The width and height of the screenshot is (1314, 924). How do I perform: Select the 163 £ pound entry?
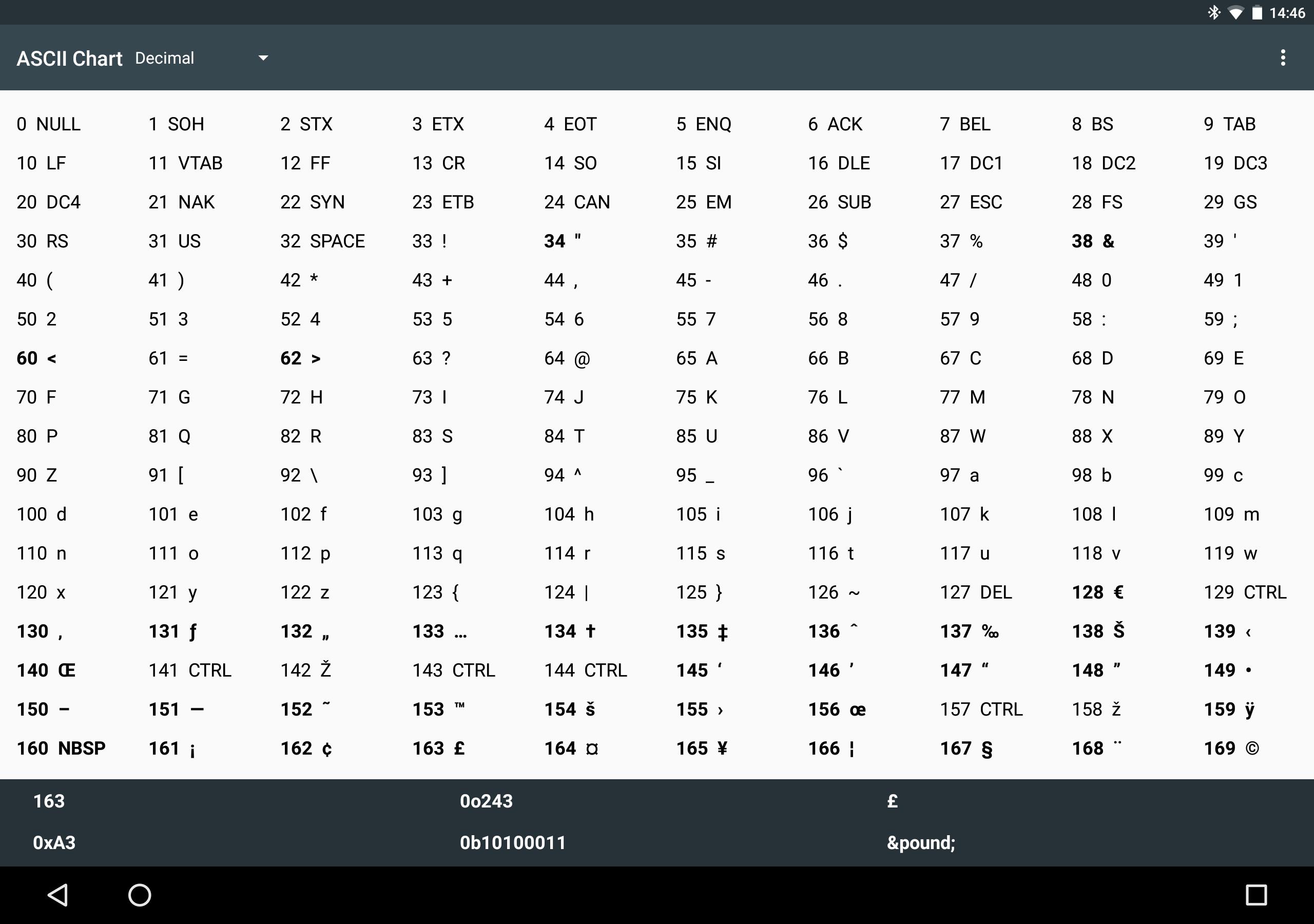click(x=438, y=748)
